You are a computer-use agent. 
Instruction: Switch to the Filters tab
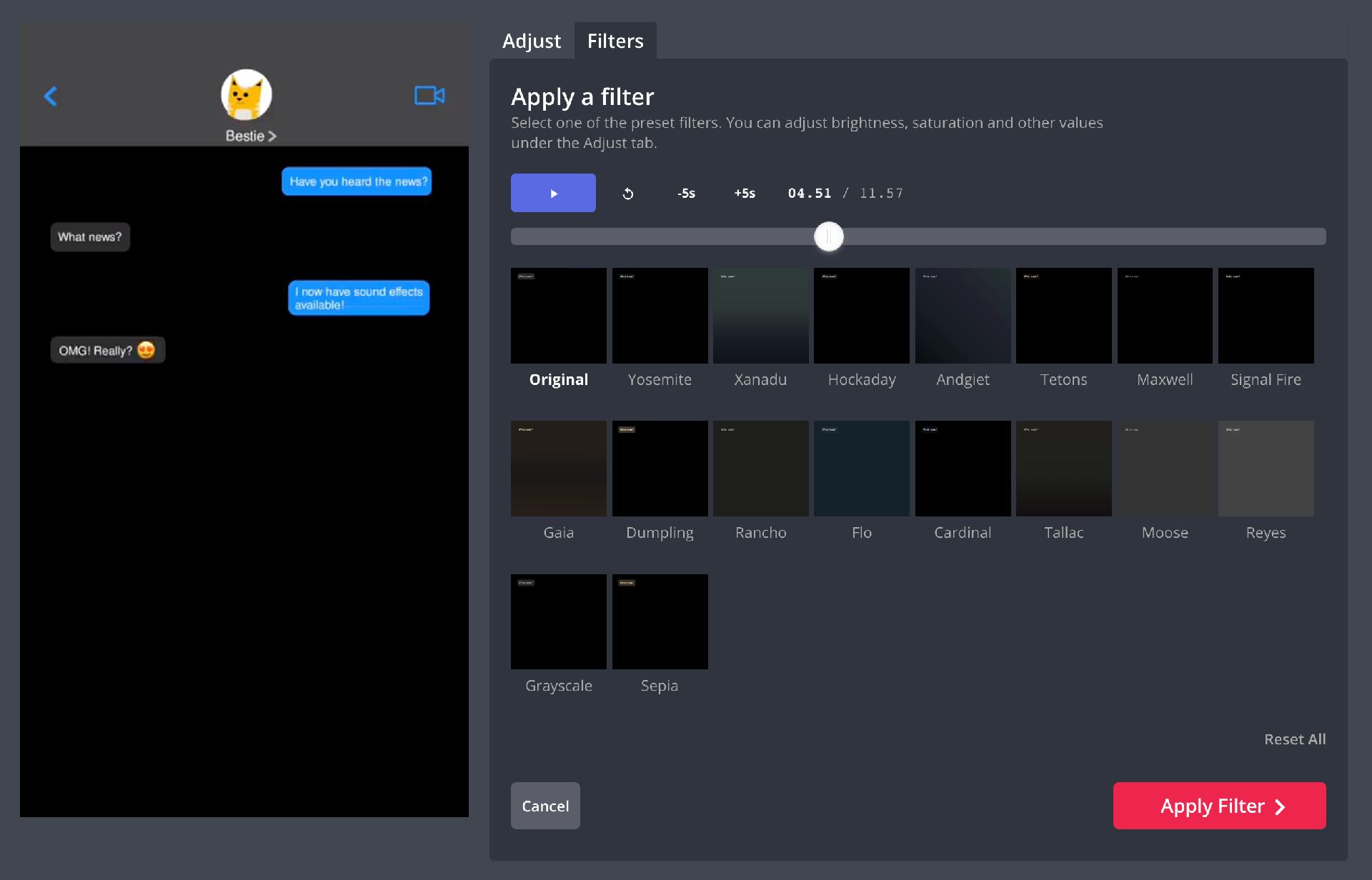tap(614, 41)
